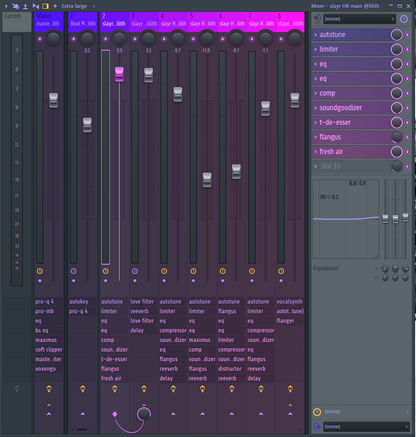416x437 pixels.
Task: Click the lamp icon below track 7 effects
Action: point(261,389)
